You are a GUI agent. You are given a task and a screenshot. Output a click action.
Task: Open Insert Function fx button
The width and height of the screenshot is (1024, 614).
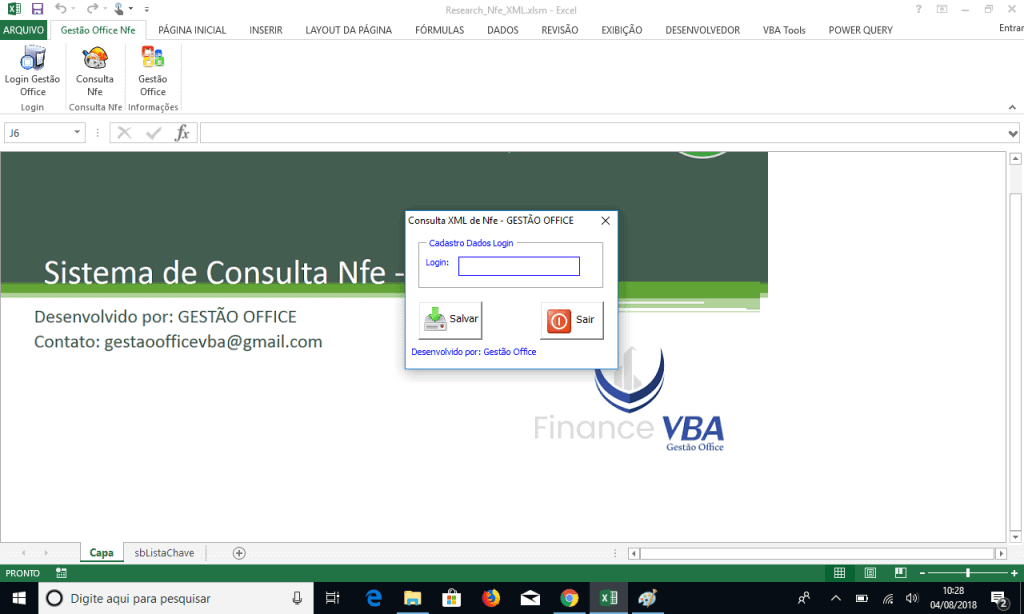tap(182, 133)
